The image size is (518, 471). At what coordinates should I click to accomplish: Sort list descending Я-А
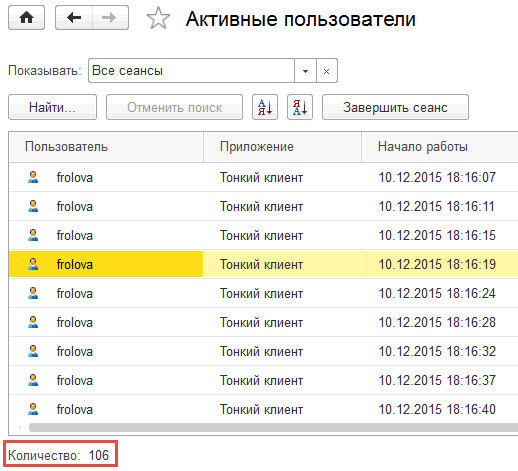point(300,107)
